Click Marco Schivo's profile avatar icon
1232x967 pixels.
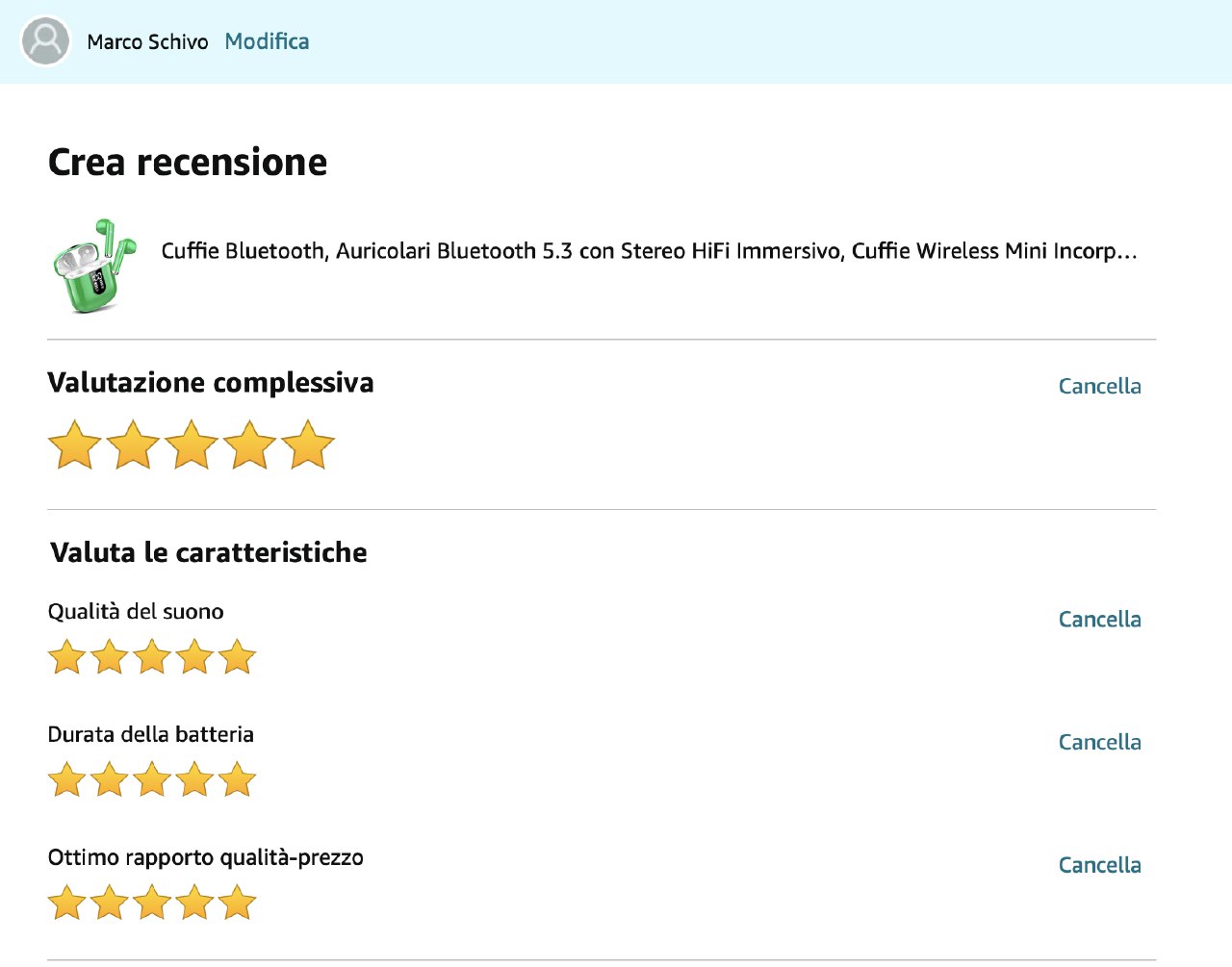point(45,41)
